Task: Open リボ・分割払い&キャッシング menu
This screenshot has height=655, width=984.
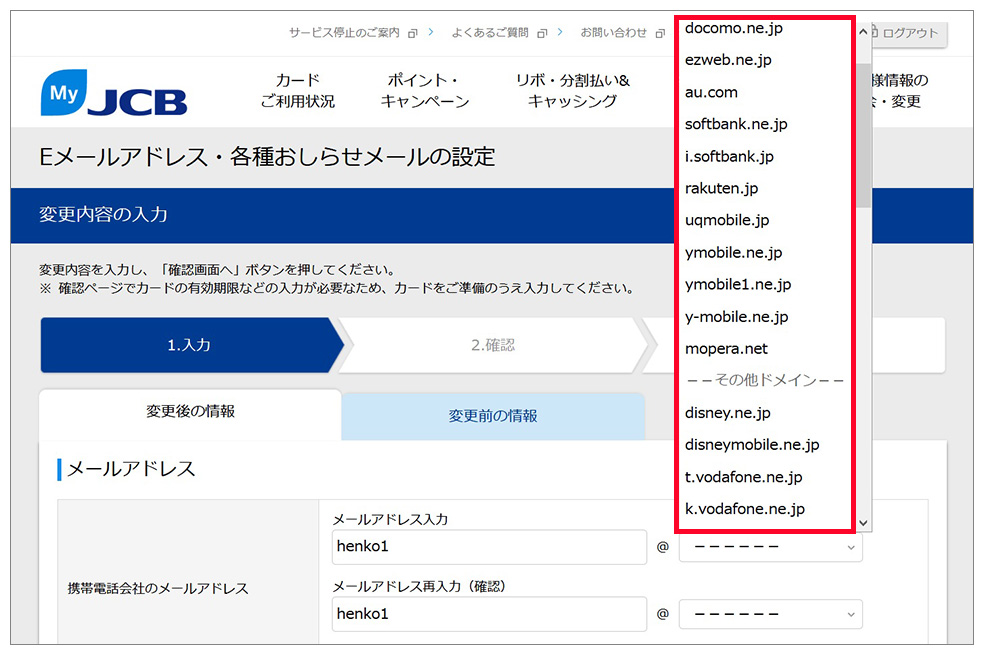Action: pos(572,91)
